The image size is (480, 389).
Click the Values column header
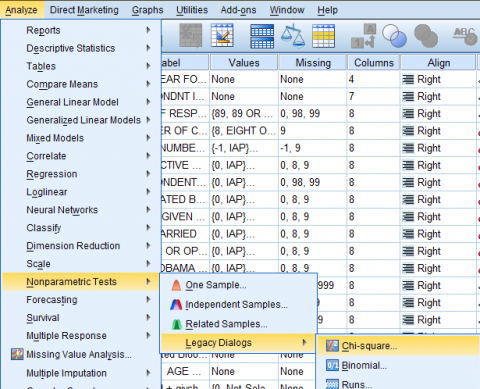point(244,63)
